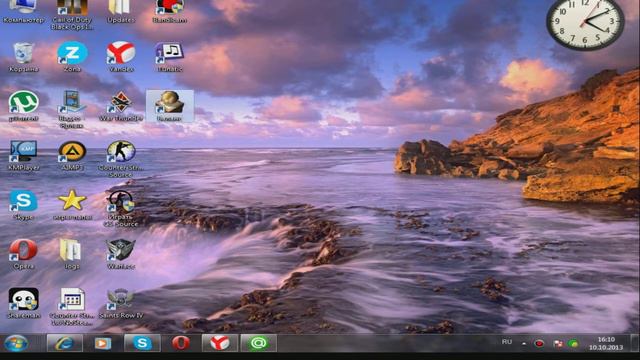The image size is (640, 360).
Task: Launch the Играть CS Source shortcut
Action: pyautogui.click(x=121, y=208)
